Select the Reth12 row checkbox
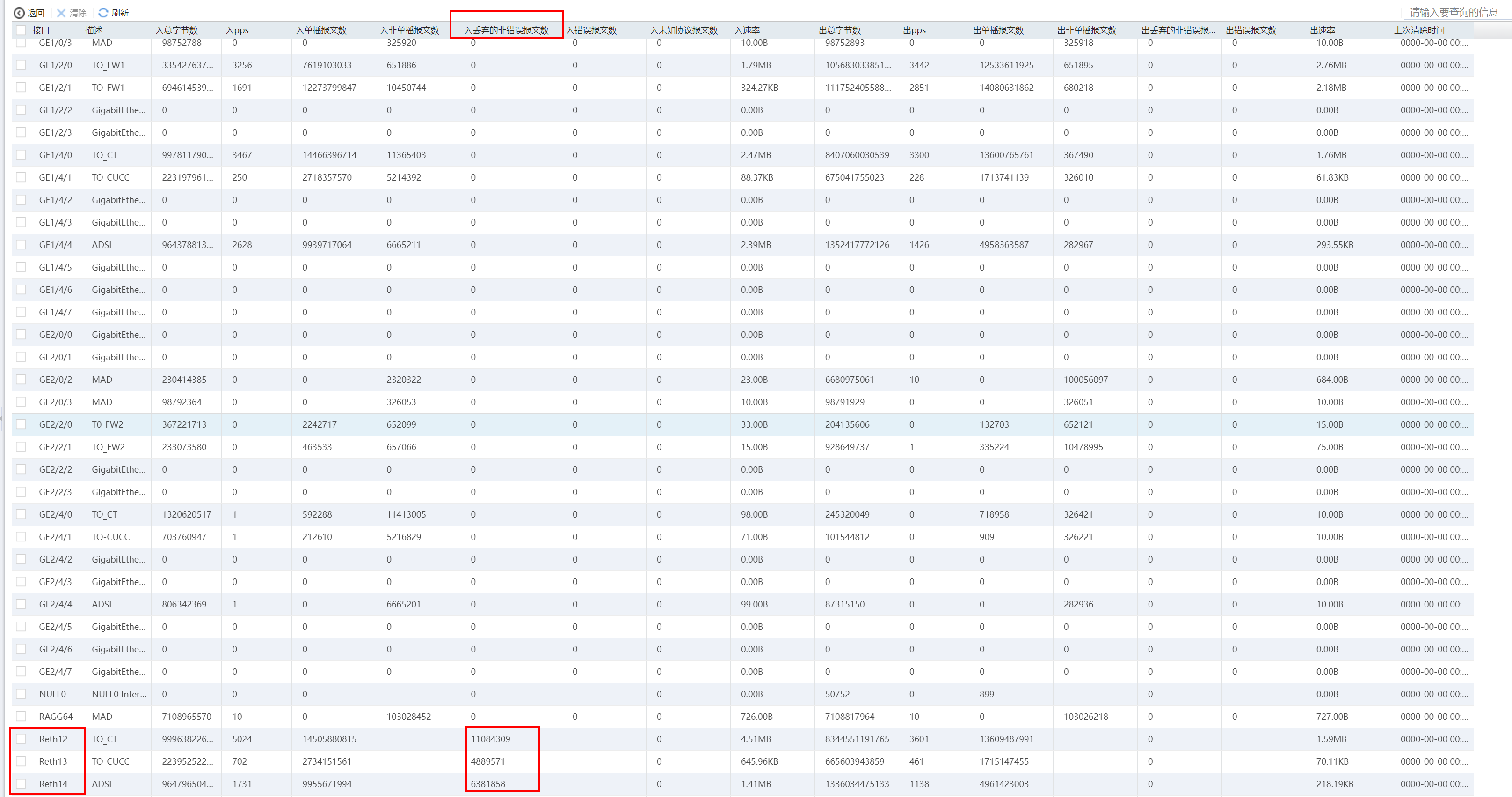The image size is (1512, 797). [x=21, y=739]
